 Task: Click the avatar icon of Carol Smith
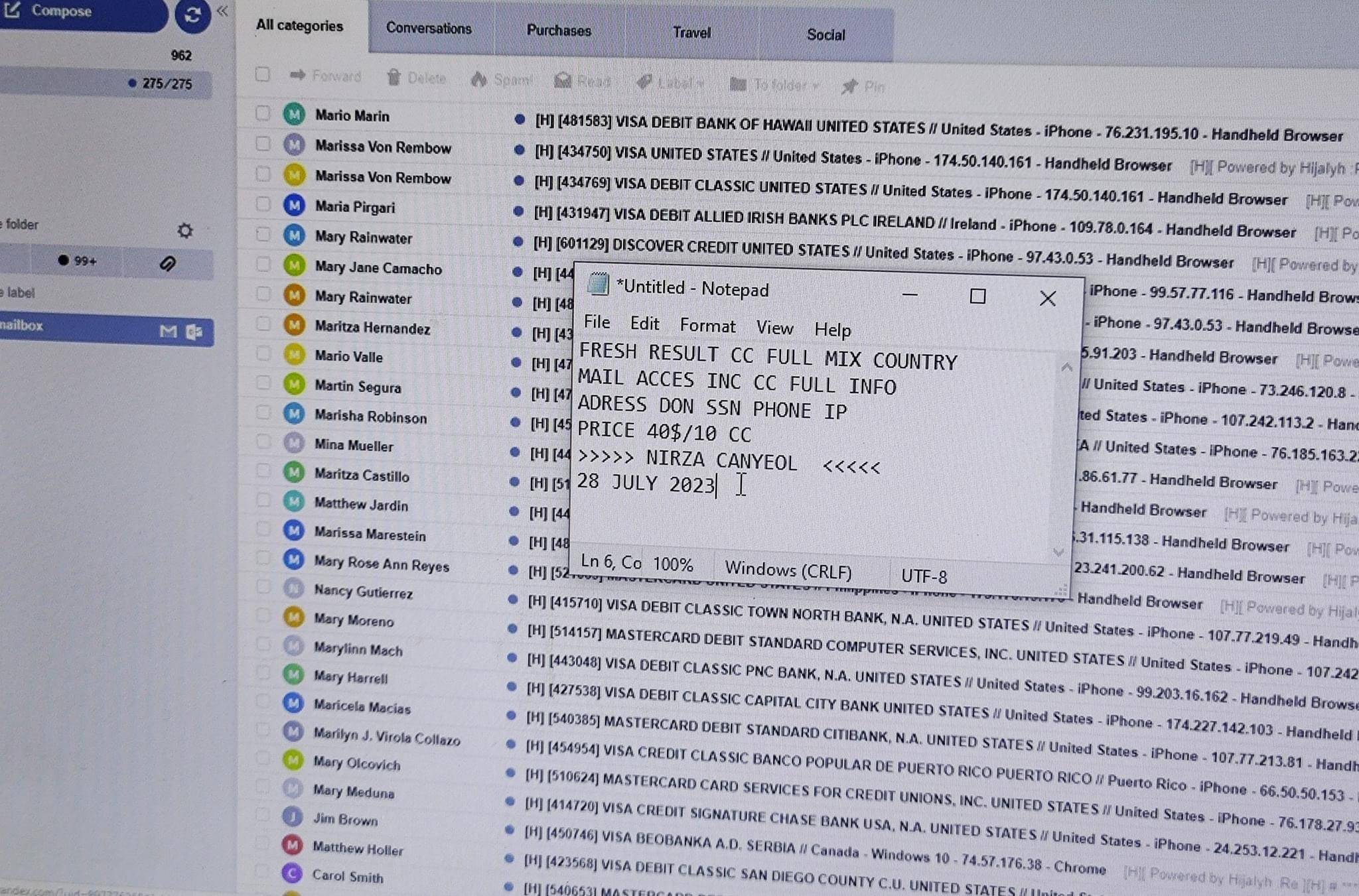coord(292,873)
